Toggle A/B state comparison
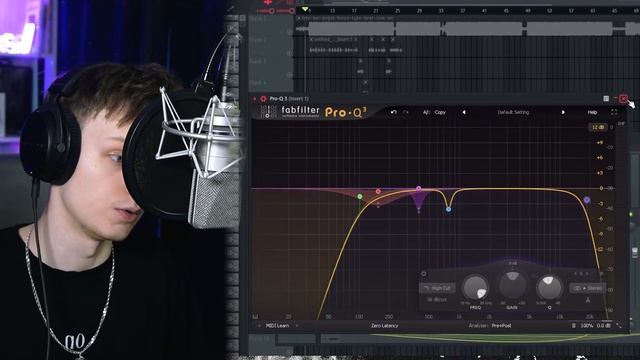This screenshot has height=360, width=640. [426, 112]
